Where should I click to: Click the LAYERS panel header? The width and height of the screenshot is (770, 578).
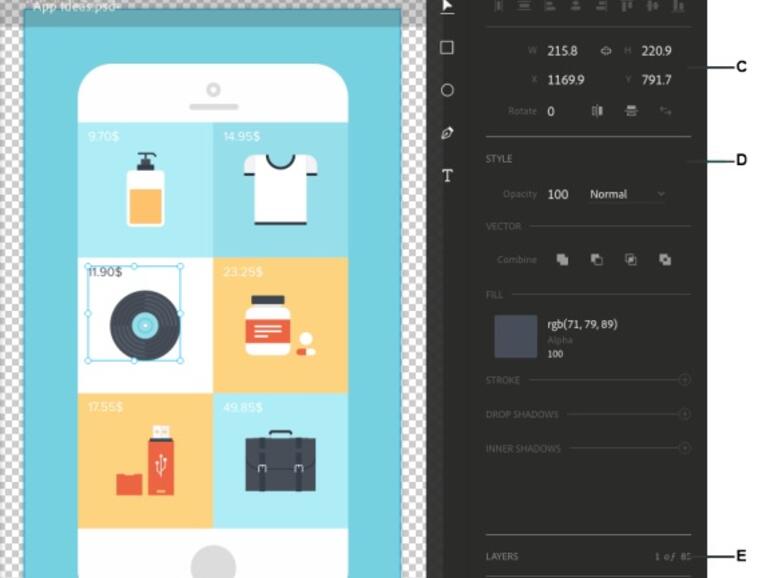[502, 556]
